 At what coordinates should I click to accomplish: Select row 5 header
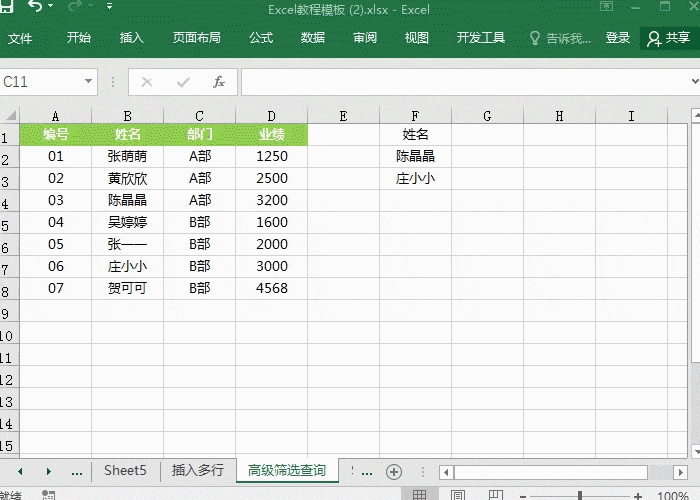pyautogui.click(x=9, y=223)
